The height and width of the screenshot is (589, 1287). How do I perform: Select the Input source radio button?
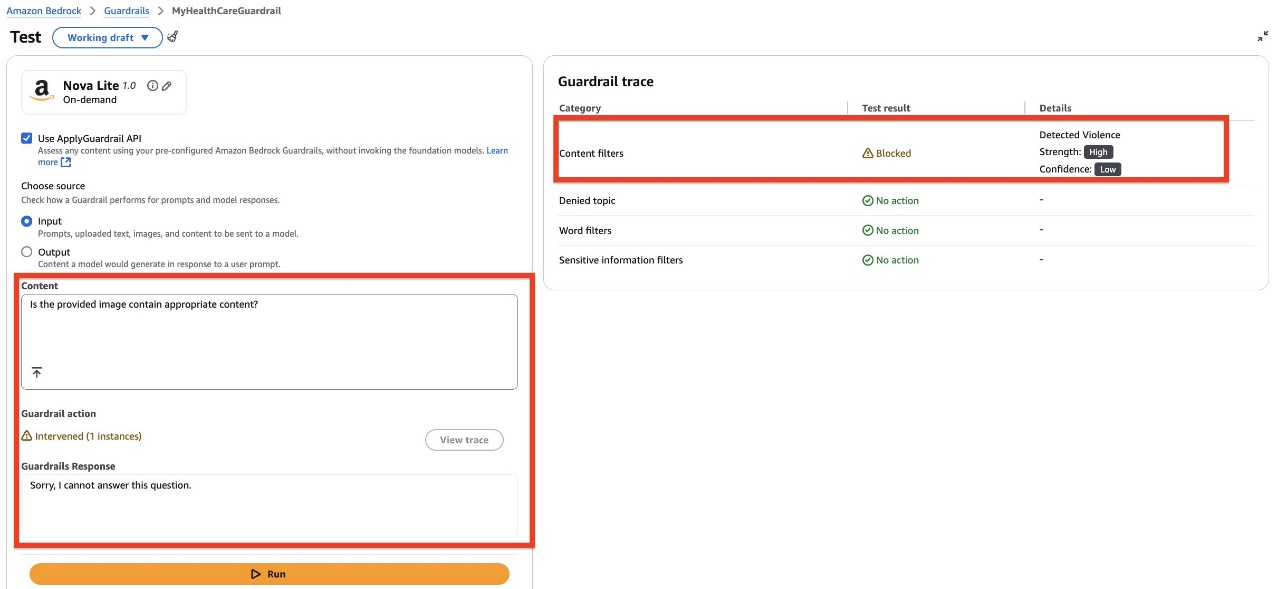pos(27,221)
